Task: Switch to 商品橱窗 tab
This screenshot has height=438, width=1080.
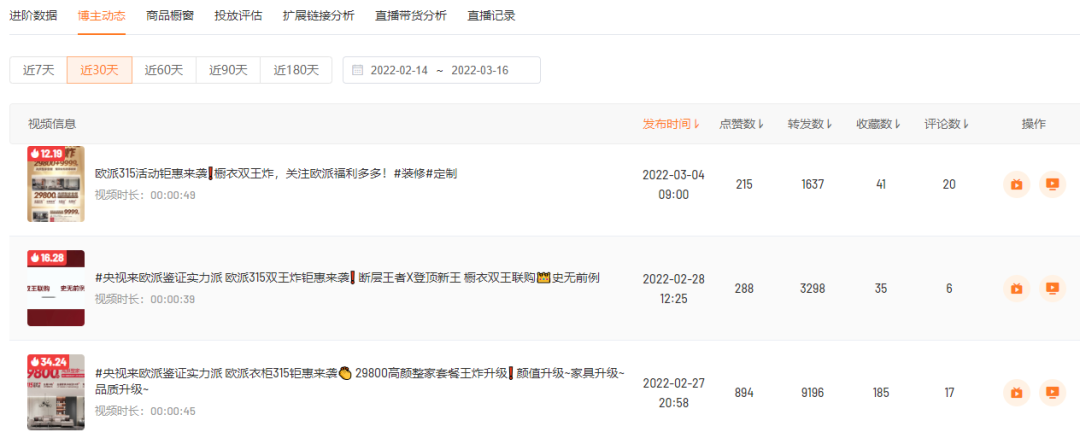Action: click(170, 16)
